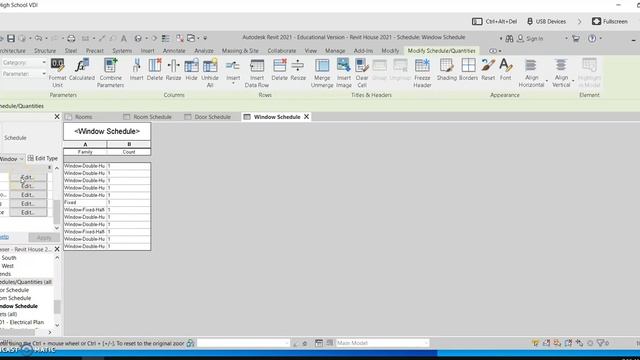Open Combine Parameters tool
Screen dimensions: 640x360
110,73
